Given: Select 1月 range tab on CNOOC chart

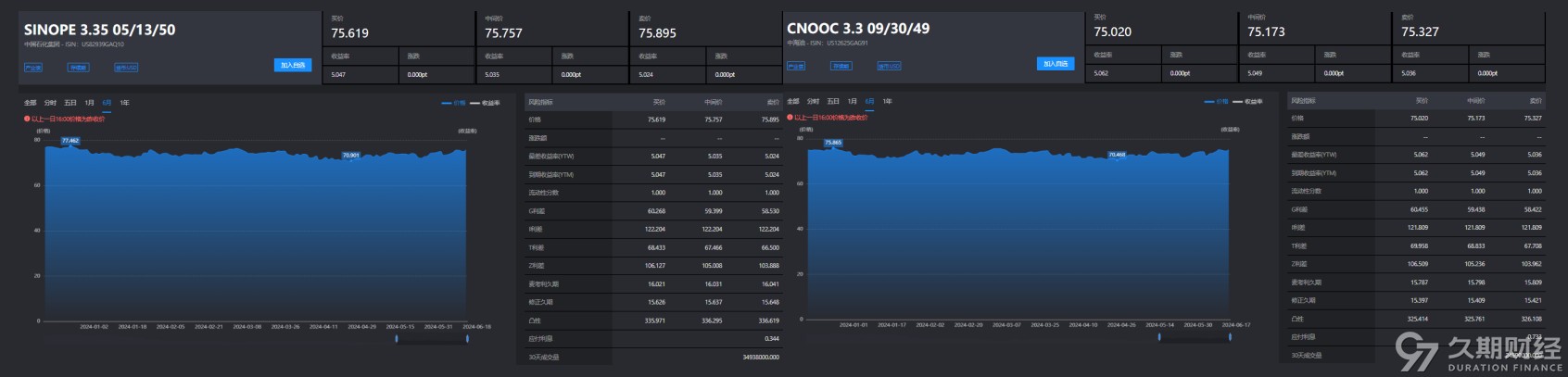Looking at the screenshot, I should coord(852,101).
